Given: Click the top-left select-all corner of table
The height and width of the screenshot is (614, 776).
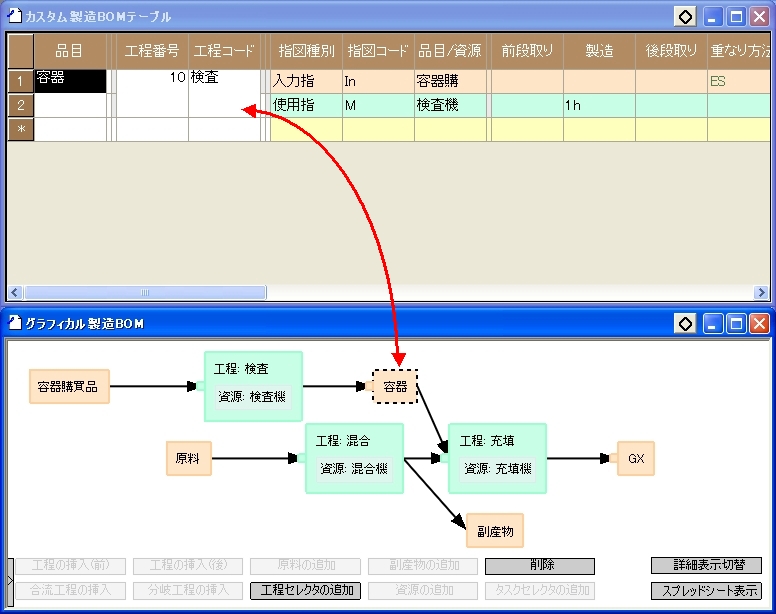Looking at the screenshot, I should click(x=21, y=51).
